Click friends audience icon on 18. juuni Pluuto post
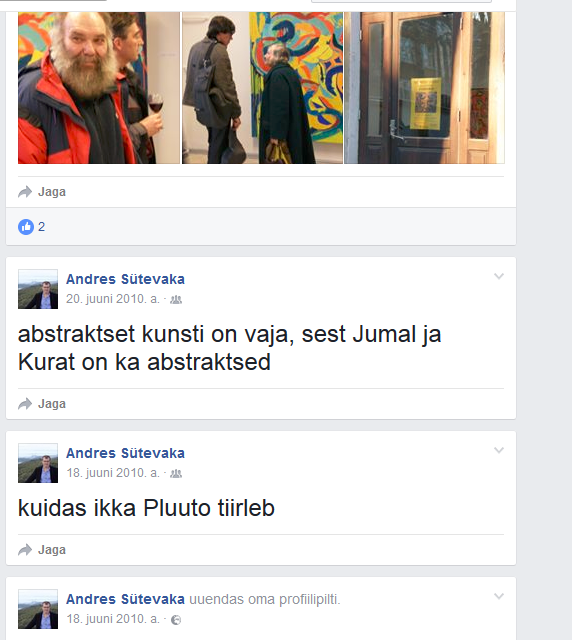This screenshot has height=640, width=572. pos(176,473)
